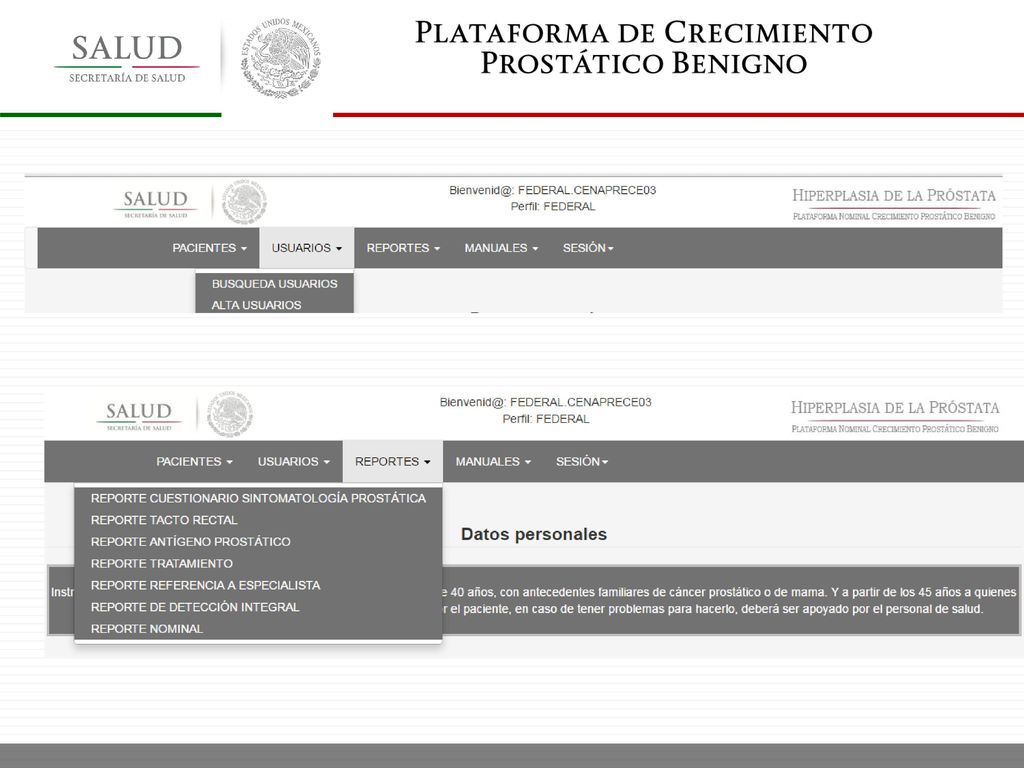Open SESIÓN menu in screenshot with USUARIOS open
This screenshot has width=1024, height=768.
click(588, 248)
